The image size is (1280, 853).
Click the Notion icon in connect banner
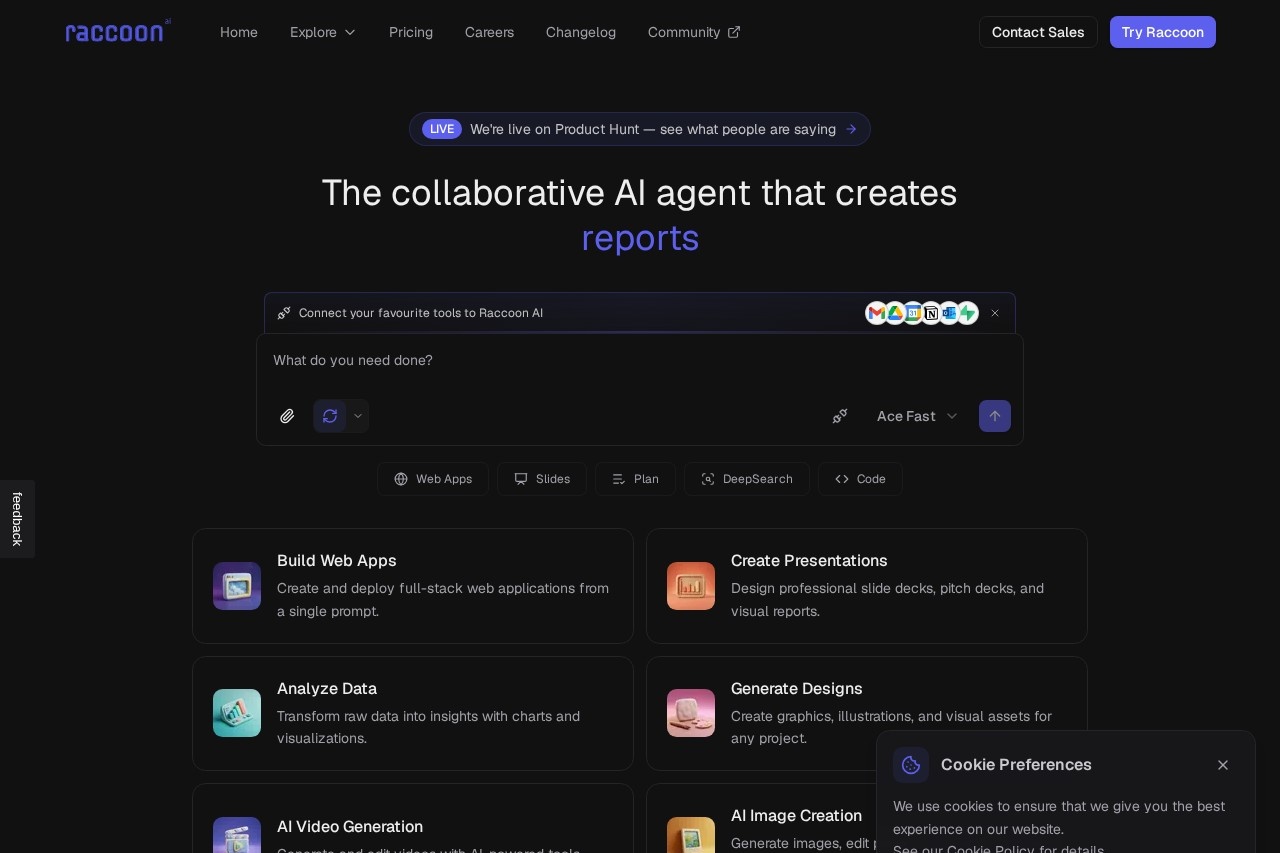(x=931, y=313)
